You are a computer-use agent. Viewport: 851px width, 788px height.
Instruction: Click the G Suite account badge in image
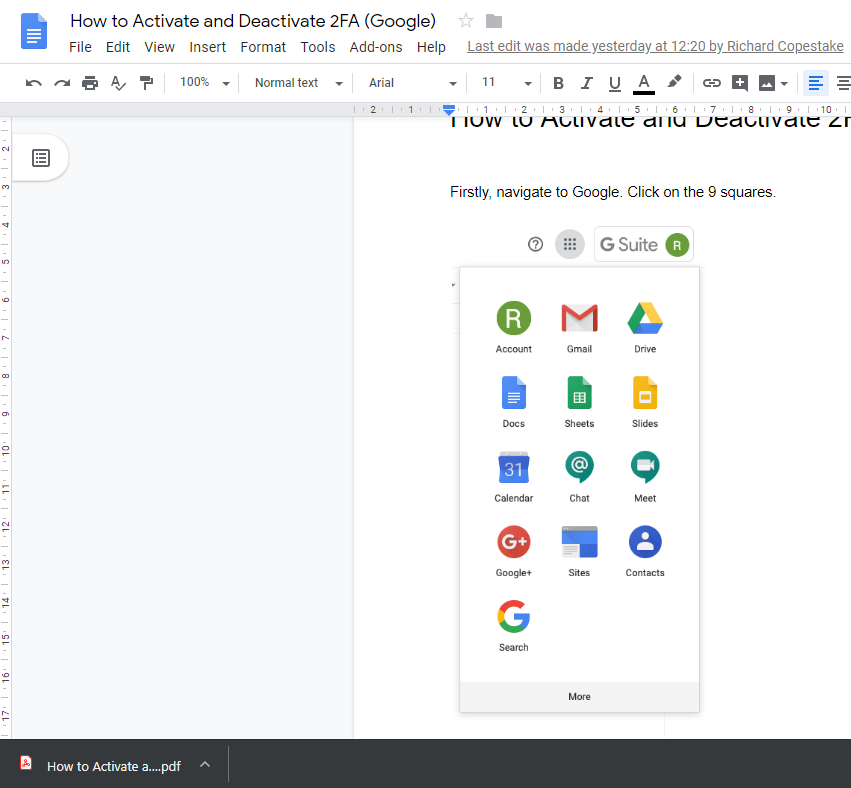pos(644,244)
